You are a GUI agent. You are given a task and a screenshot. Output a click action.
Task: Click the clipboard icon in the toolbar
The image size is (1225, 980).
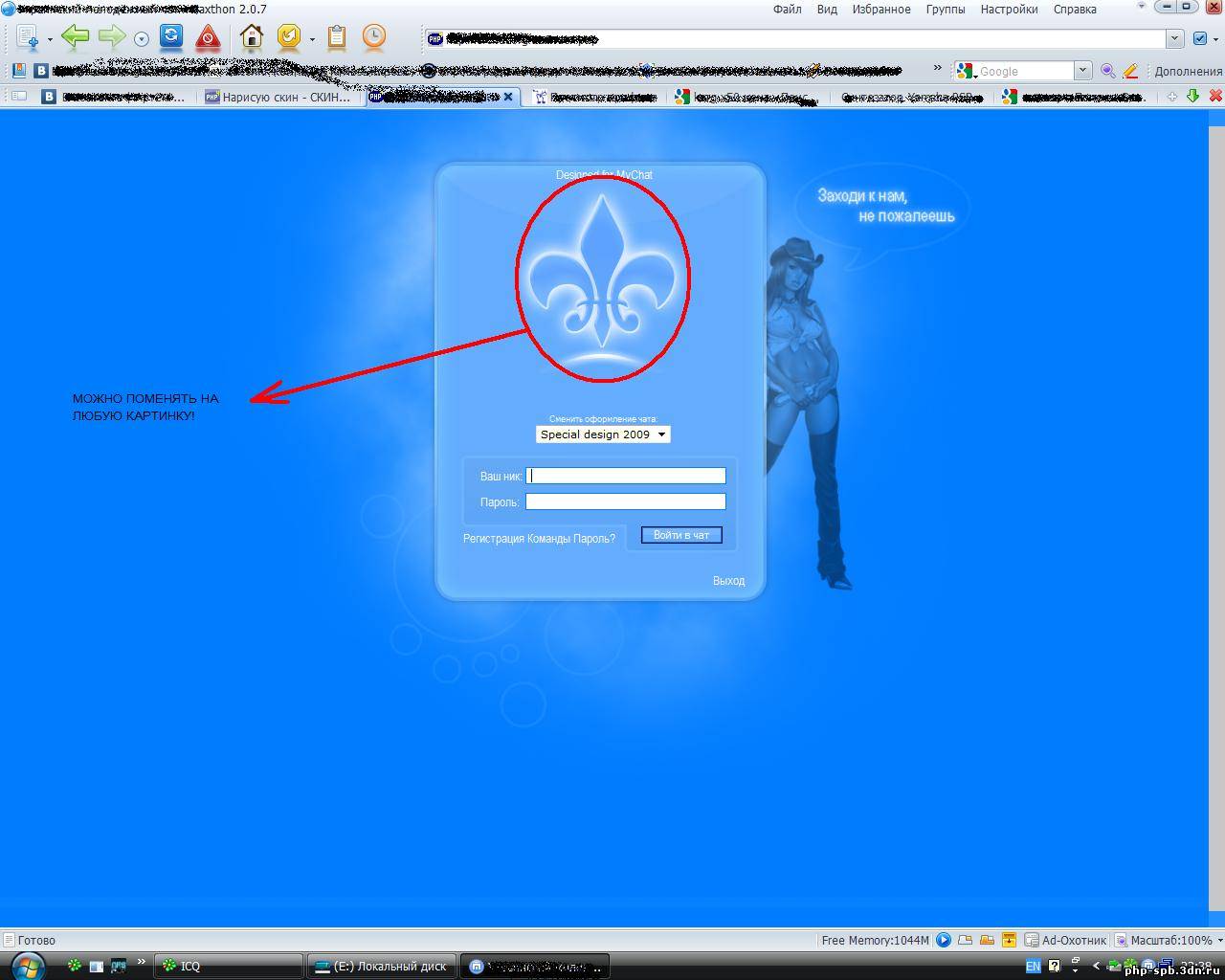coord(337,37)
